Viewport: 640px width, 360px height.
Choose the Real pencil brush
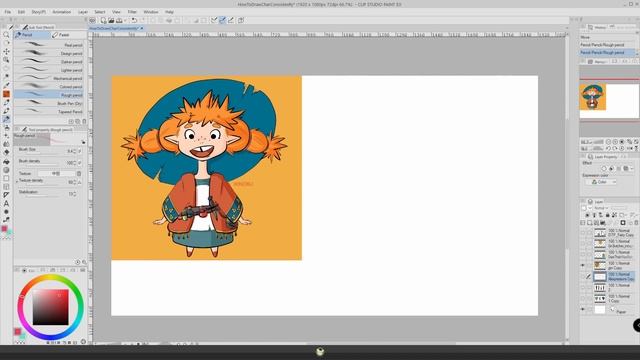click(x=49, y=45)
